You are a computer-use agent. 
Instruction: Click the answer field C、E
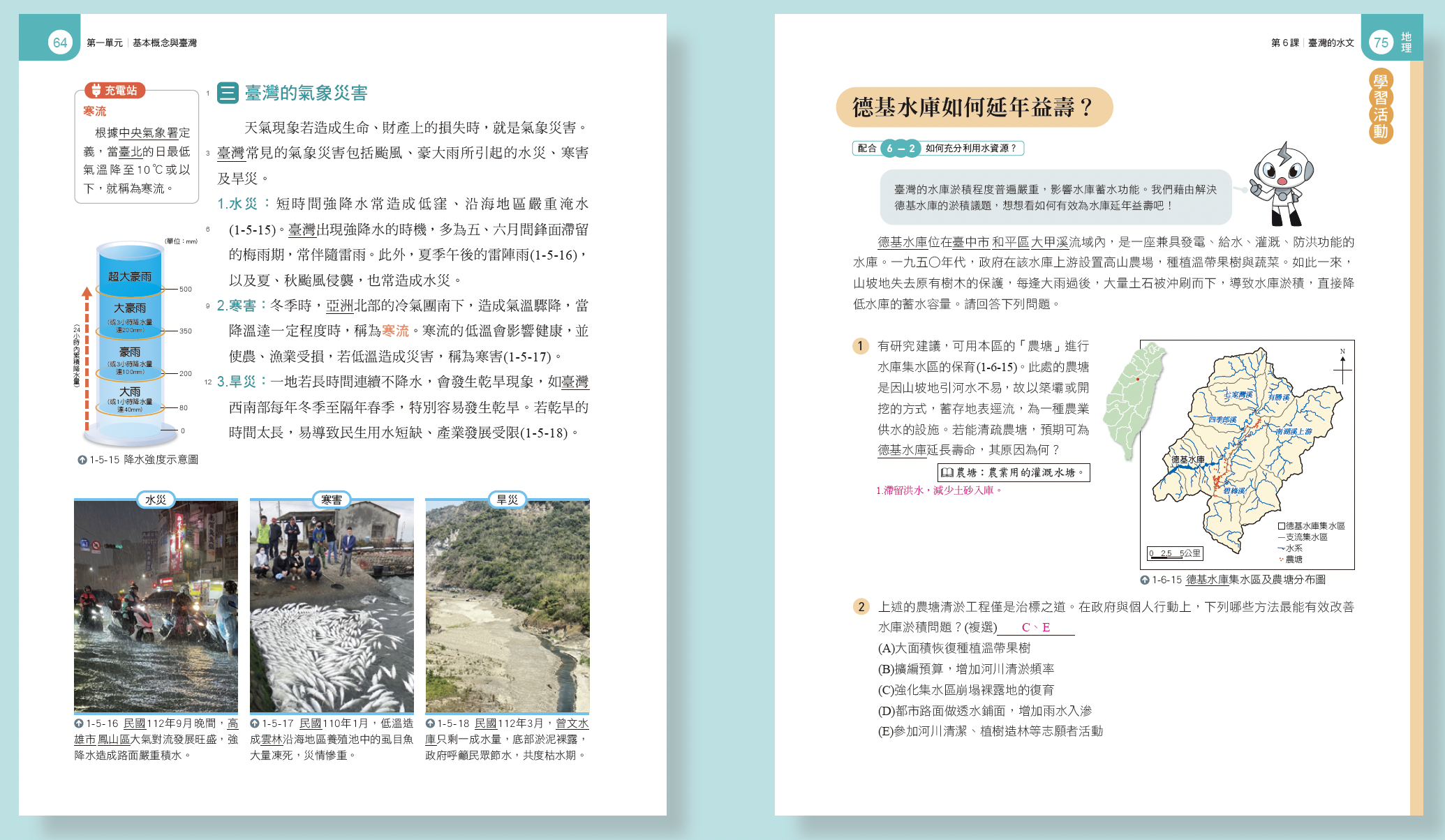pyautogui.click(x=1036, y=627)
